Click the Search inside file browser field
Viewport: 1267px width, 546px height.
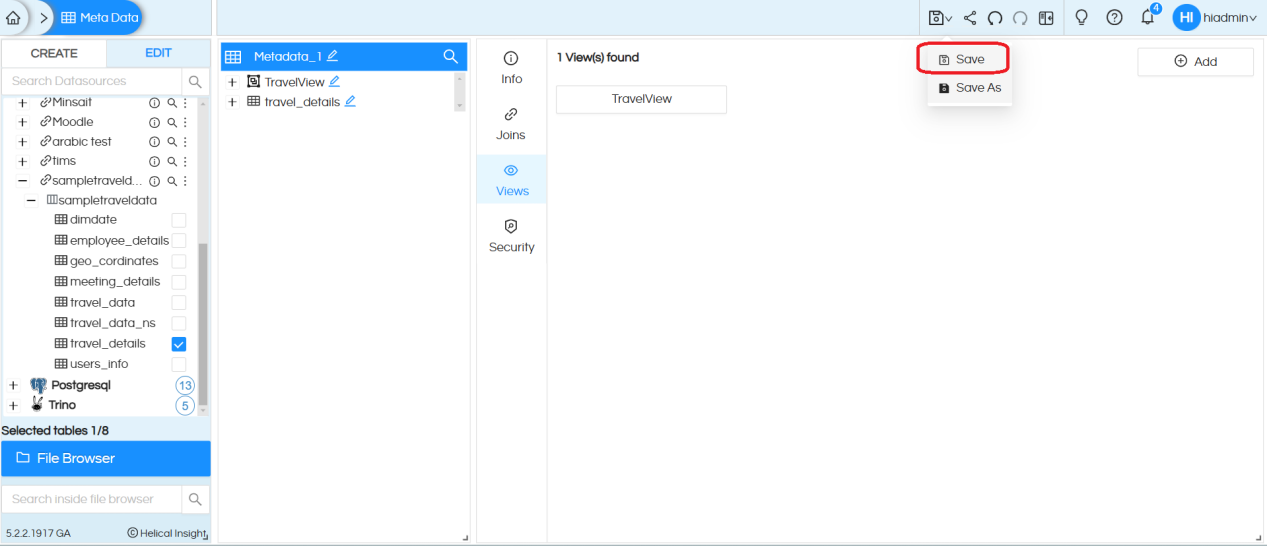[x=92, y=499]
